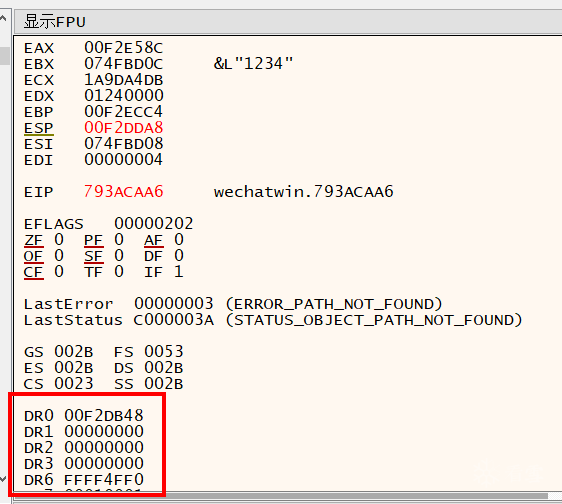Select LastError value 00000003
Viewport: 562px width, 504px height.
pyautogui.click(x=174, y=304)
